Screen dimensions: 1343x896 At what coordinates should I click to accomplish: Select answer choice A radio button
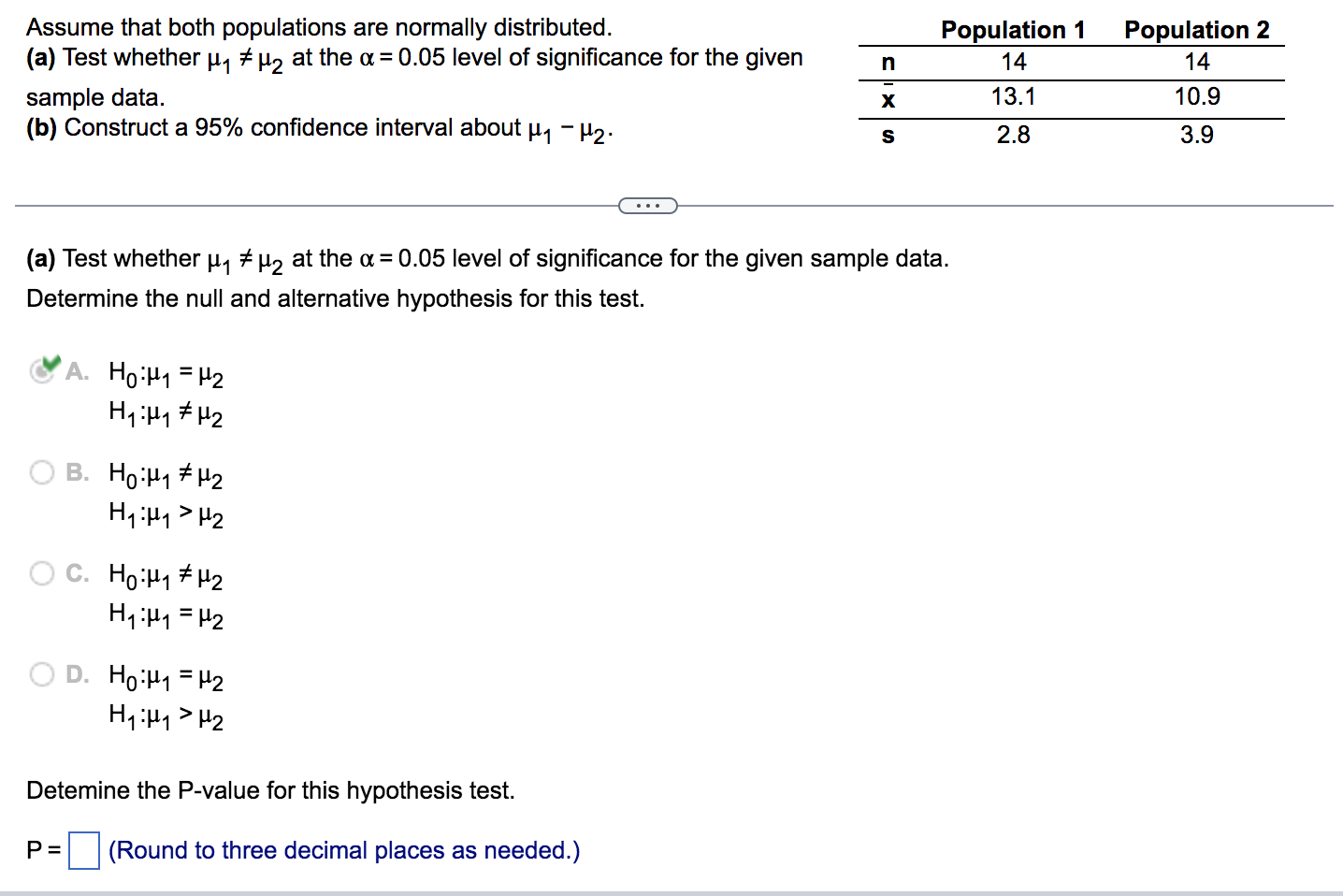41,371
